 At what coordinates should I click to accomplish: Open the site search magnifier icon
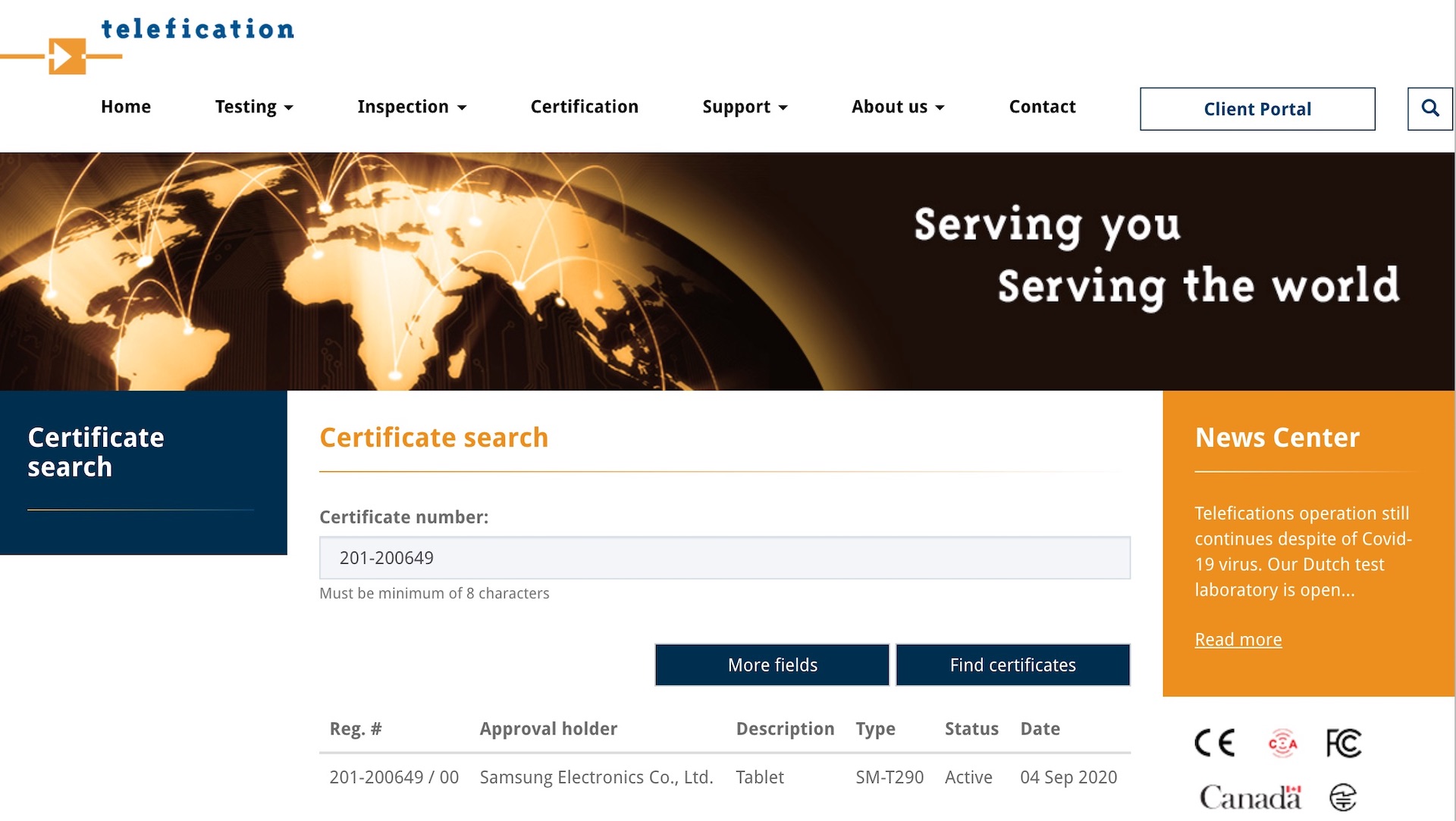pyautogui.click(x=1430, y=109)
